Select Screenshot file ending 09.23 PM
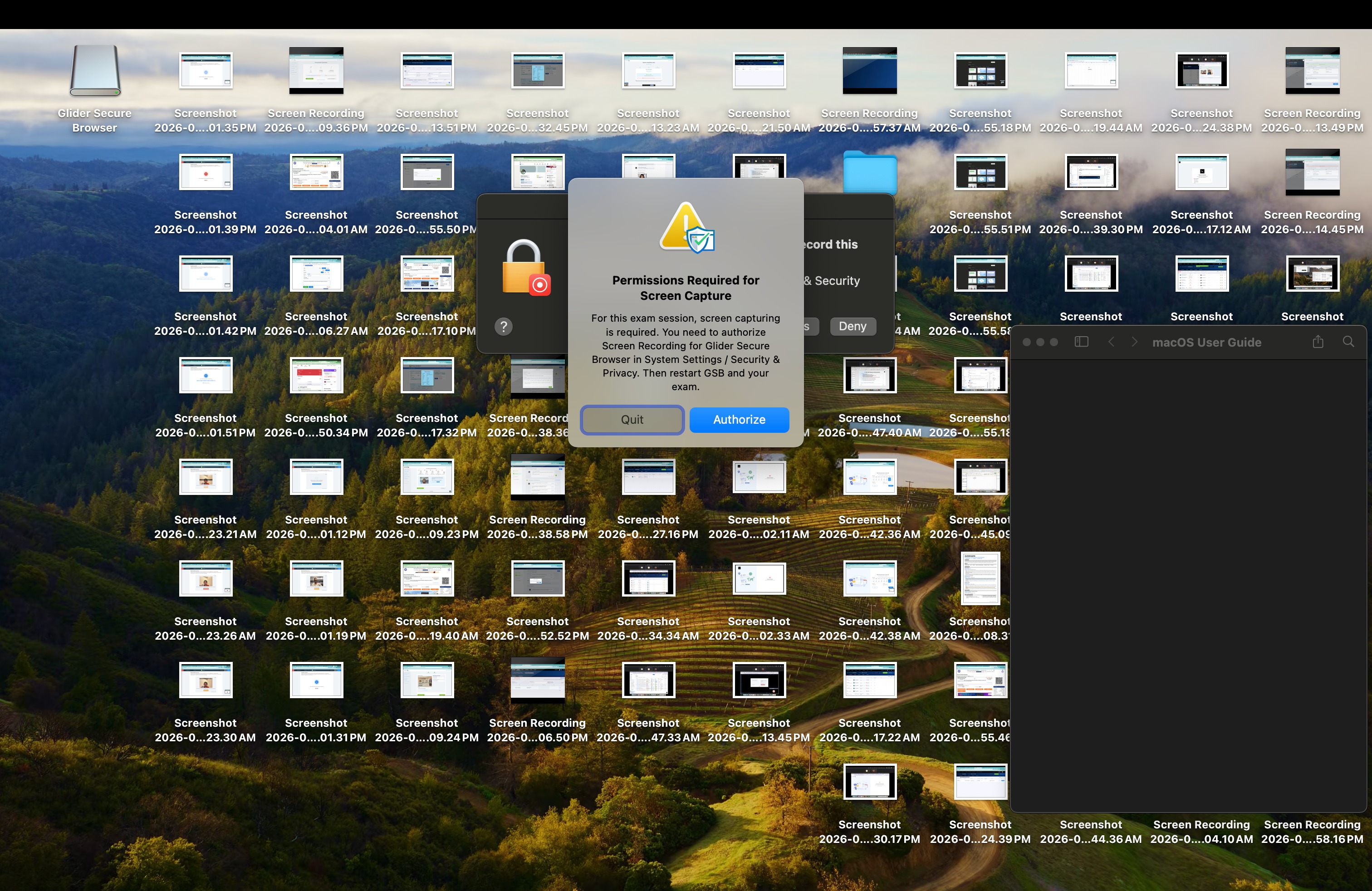This screenshot has height=891, width=1372. pos(427,476)
